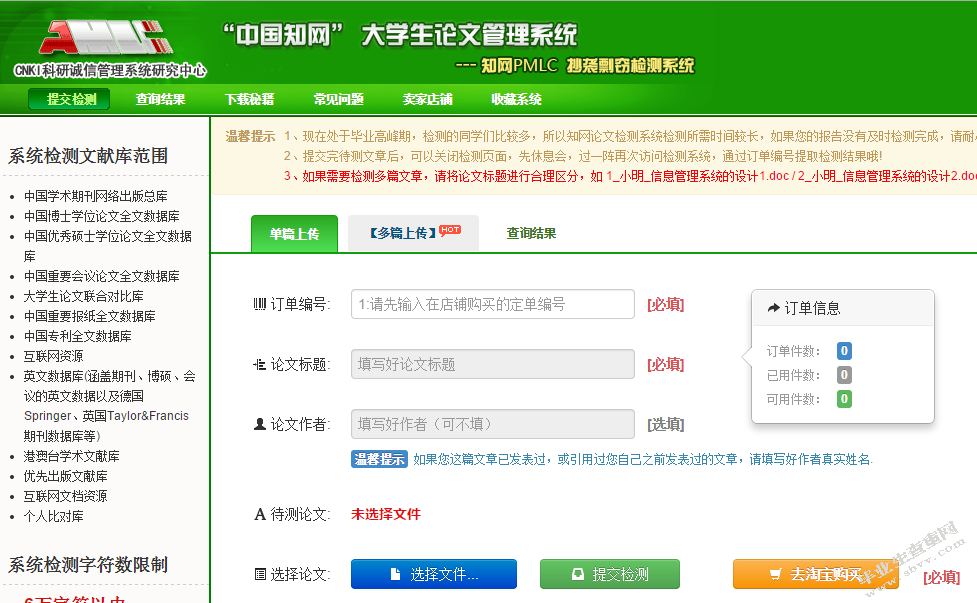This screenshot has height=603, width=977.
Task: Click the orange 温馨提示 label in notice bar
Action: tap(250, 136)
